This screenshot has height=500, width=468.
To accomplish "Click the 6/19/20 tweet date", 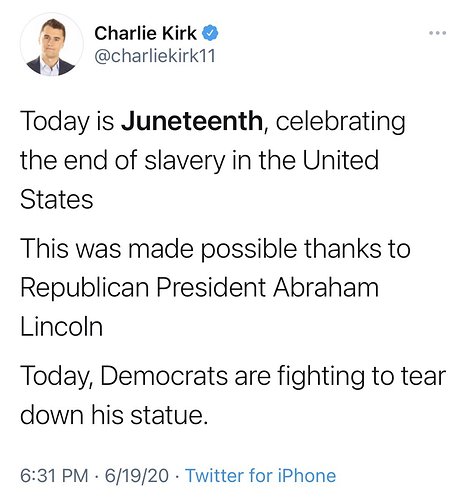I will (137, 475).
